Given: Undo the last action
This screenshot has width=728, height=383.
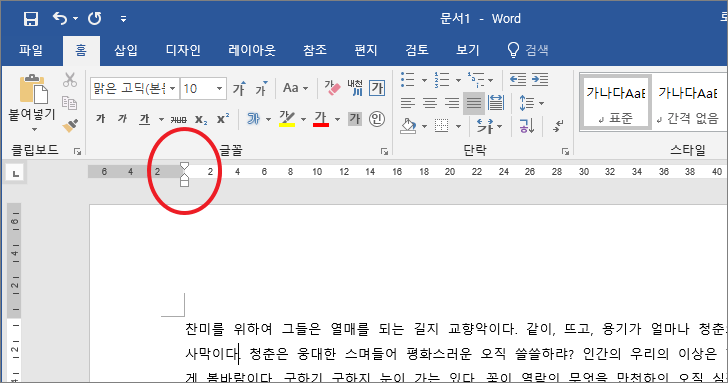Looking at the screenshot, I should [59, 19].
